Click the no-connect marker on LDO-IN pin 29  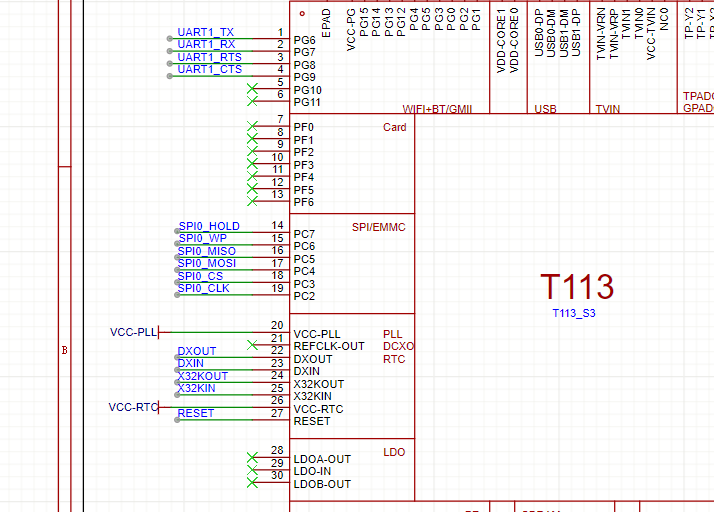252,470
